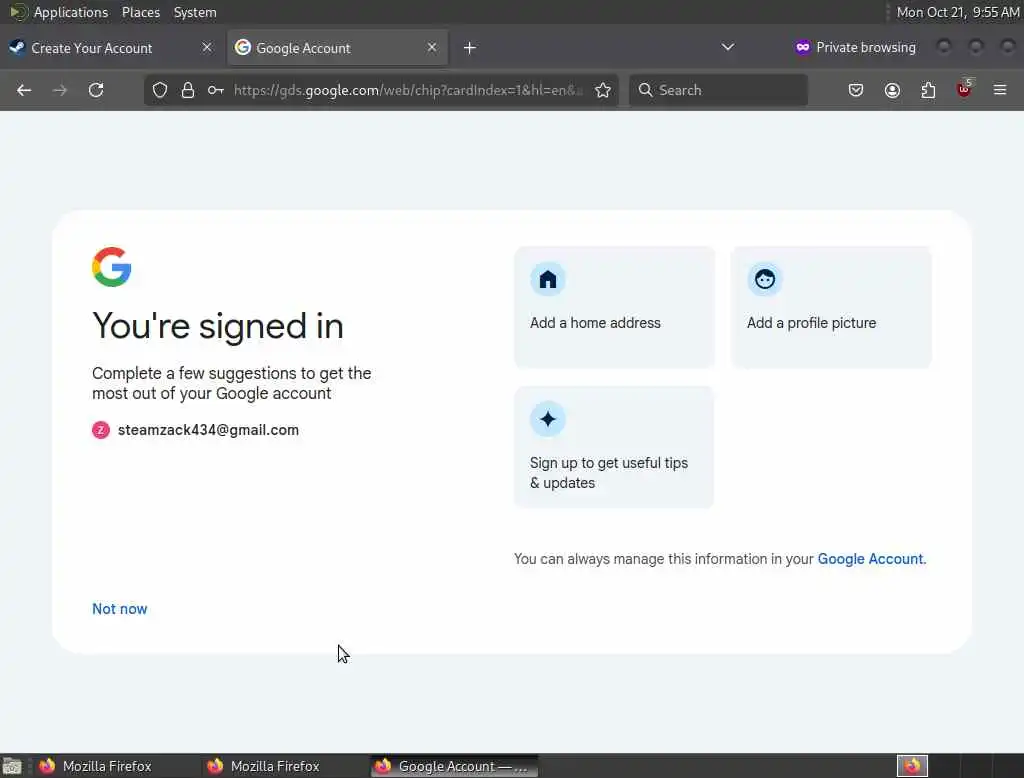The height and width of the screenshot is (778, 1024).
Task: Click the forward navigation arrow
Action: [x=59, y=90]
